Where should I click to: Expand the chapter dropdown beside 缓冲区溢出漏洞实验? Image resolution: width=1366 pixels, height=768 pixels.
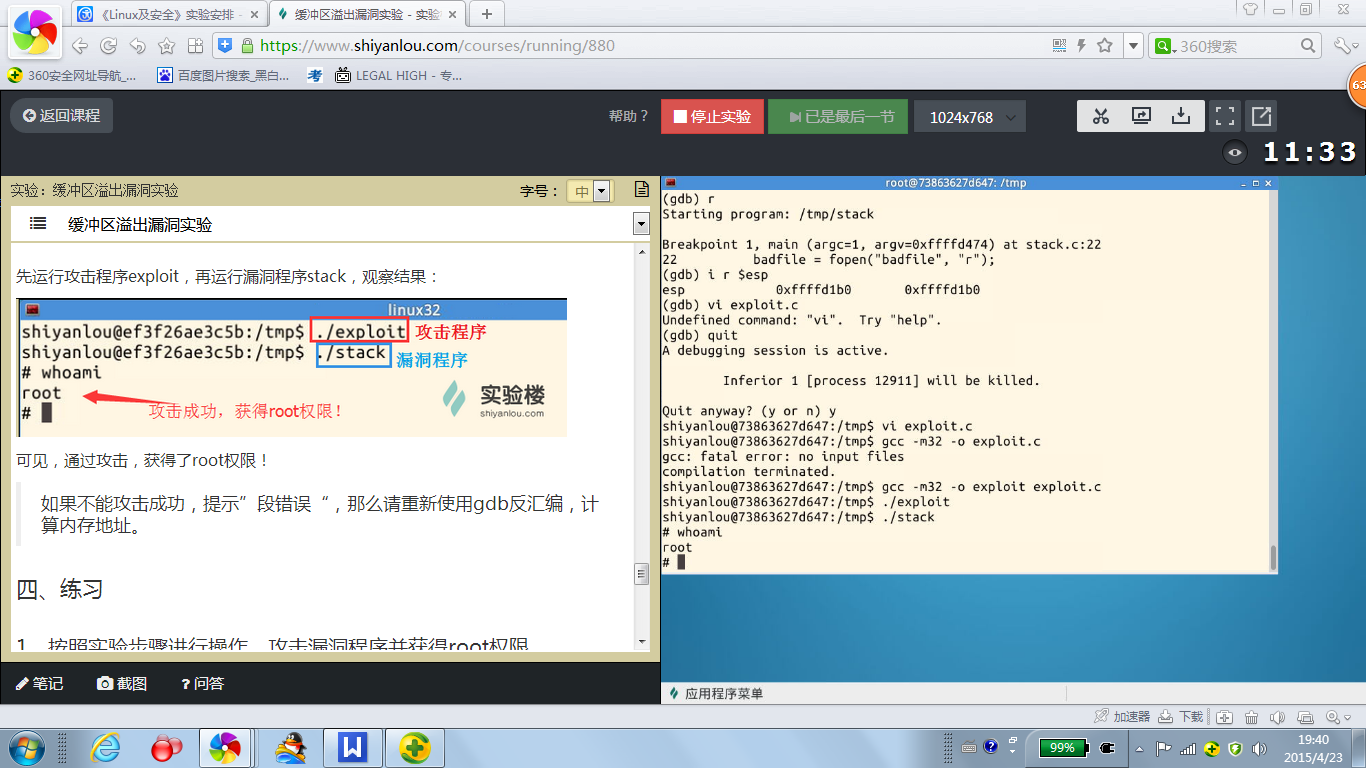pos(641,225)
